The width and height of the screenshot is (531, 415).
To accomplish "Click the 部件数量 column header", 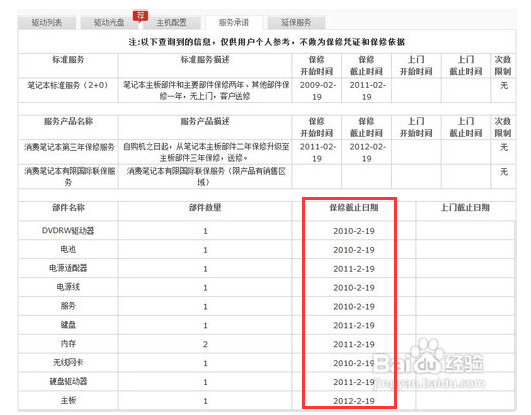I will pyautogui.click(x=205, y=208).
